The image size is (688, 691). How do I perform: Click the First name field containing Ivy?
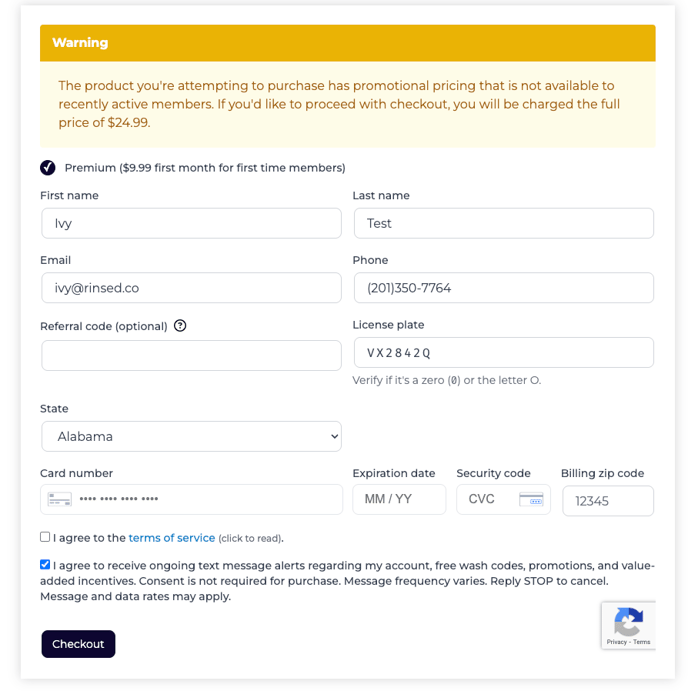(x=191, y=223)
